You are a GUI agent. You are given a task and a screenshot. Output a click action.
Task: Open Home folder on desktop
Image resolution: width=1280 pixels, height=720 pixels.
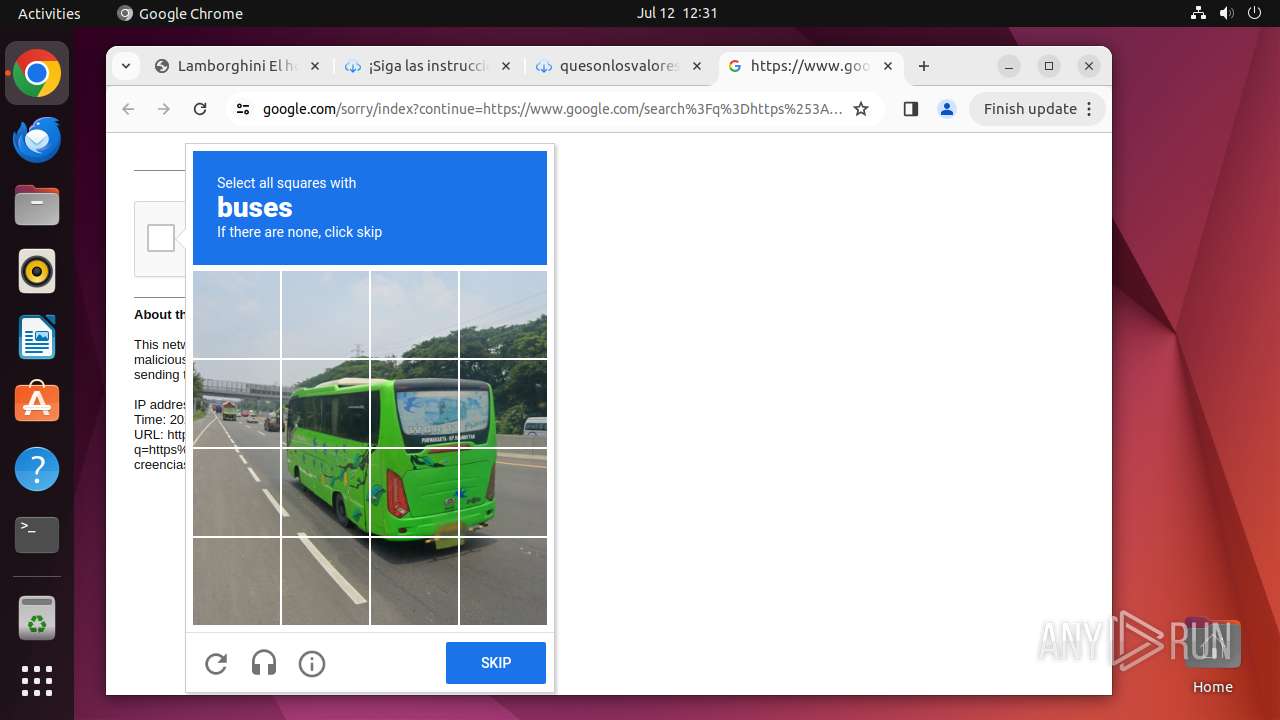[x=1212, y=657]
